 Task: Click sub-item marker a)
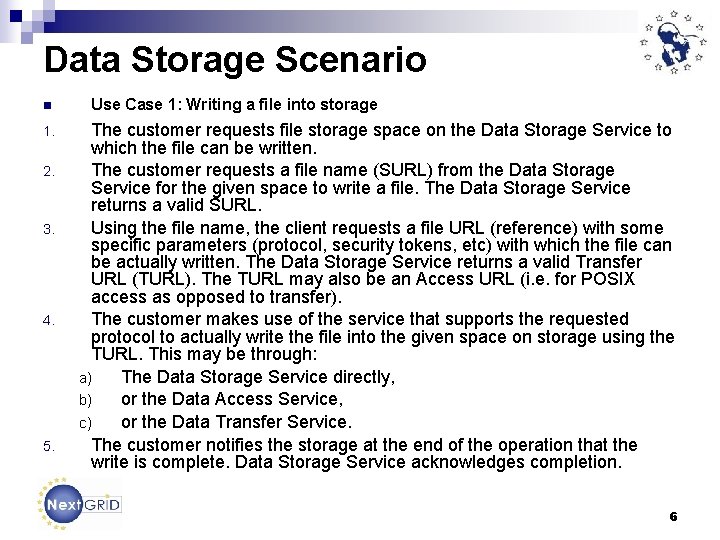click(85, 379)
